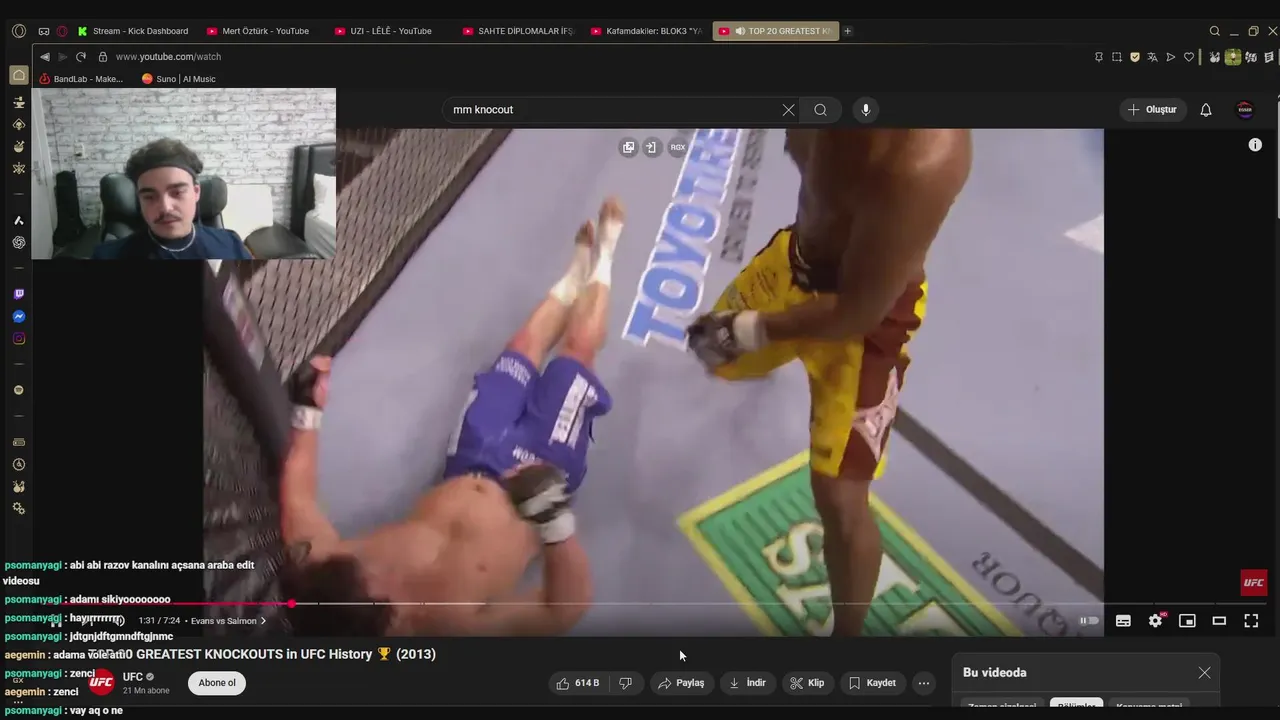The image size is (1280, 720).
Task: Open the Suno AI Music bookmark
Action: pos(179,79)
